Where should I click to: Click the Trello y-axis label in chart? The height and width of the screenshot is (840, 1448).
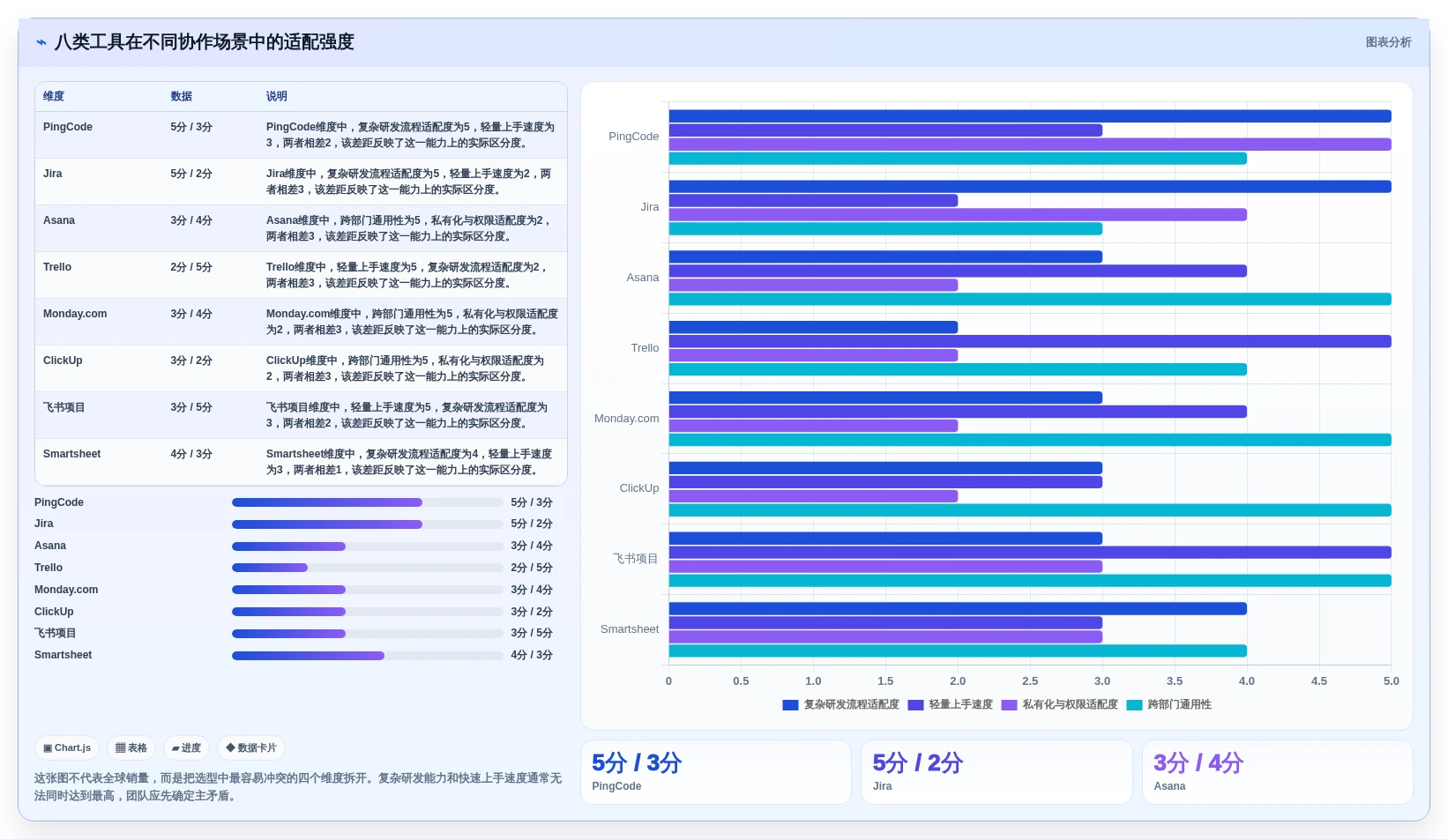[645, 348]
